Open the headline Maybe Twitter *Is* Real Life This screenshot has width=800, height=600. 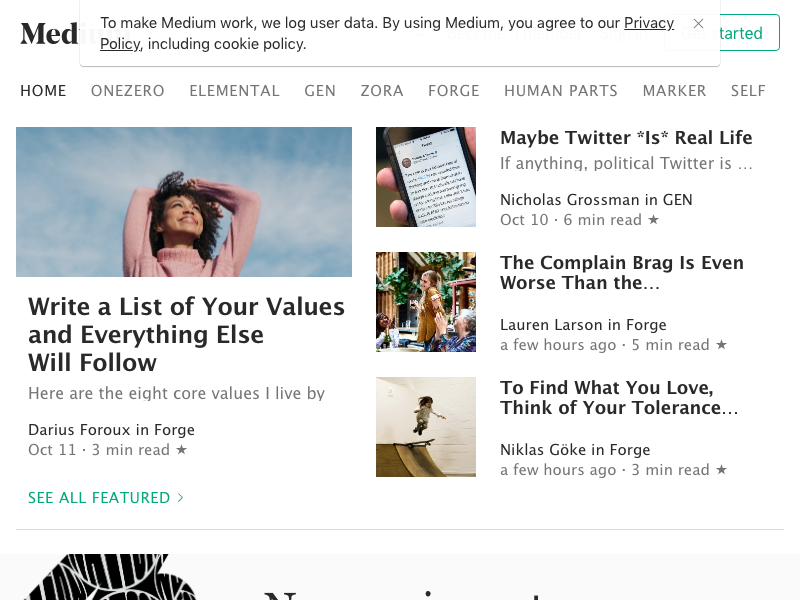(626, 137)
